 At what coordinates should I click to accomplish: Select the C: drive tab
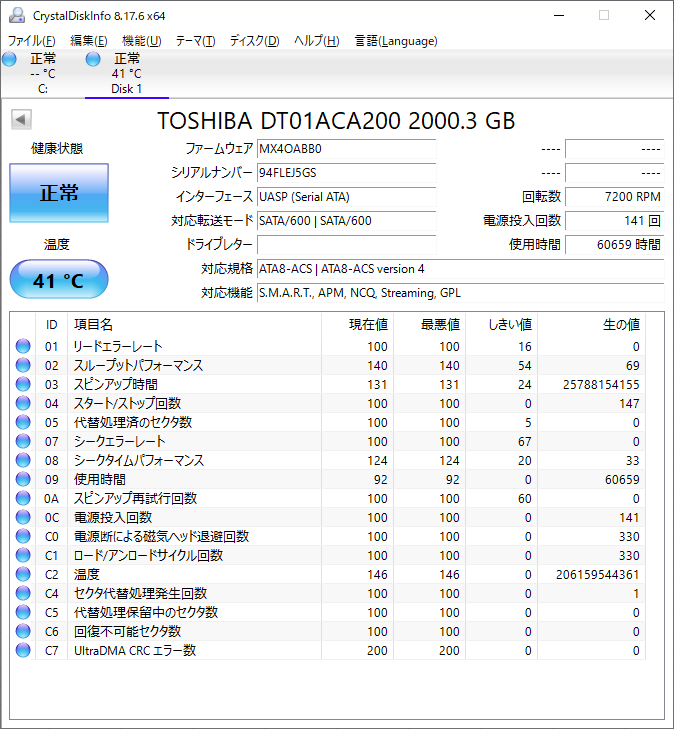point(43,73)
